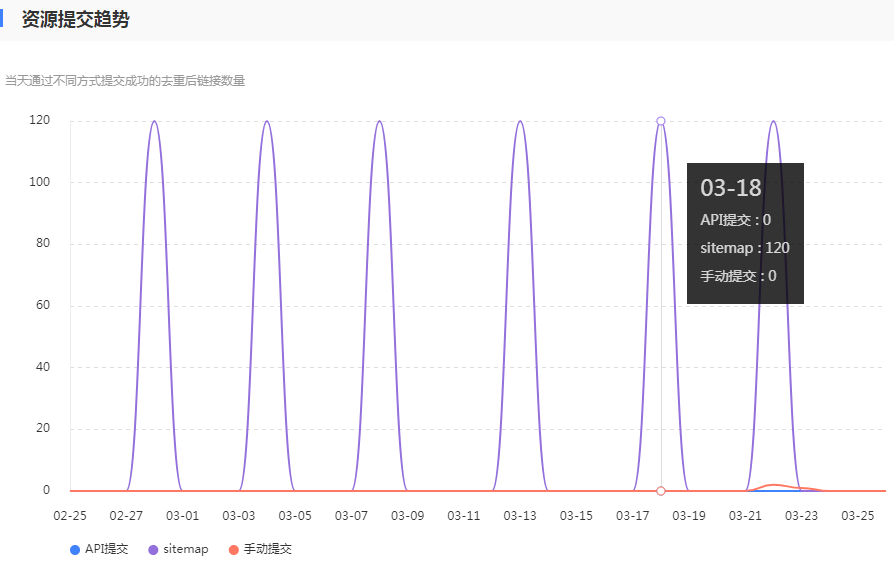Screen dimensions: 894x569
Task: Toggle the sitemap legend series
Action: click(x=178, y=549)
